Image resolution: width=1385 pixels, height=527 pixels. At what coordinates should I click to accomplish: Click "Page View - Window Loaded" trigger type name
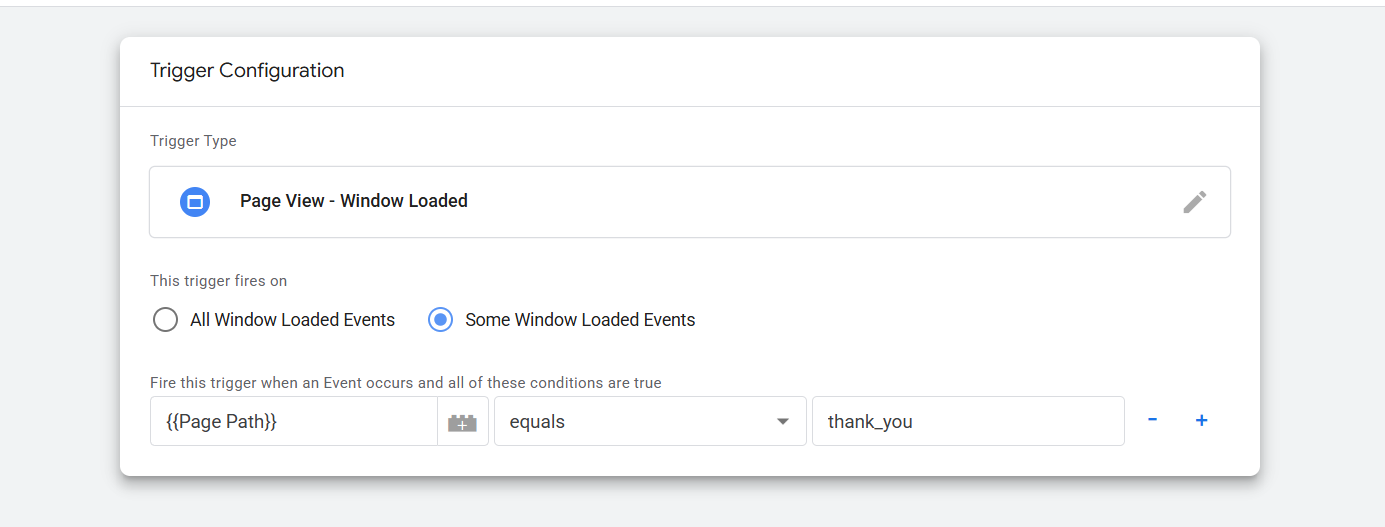tap(353, 201)
